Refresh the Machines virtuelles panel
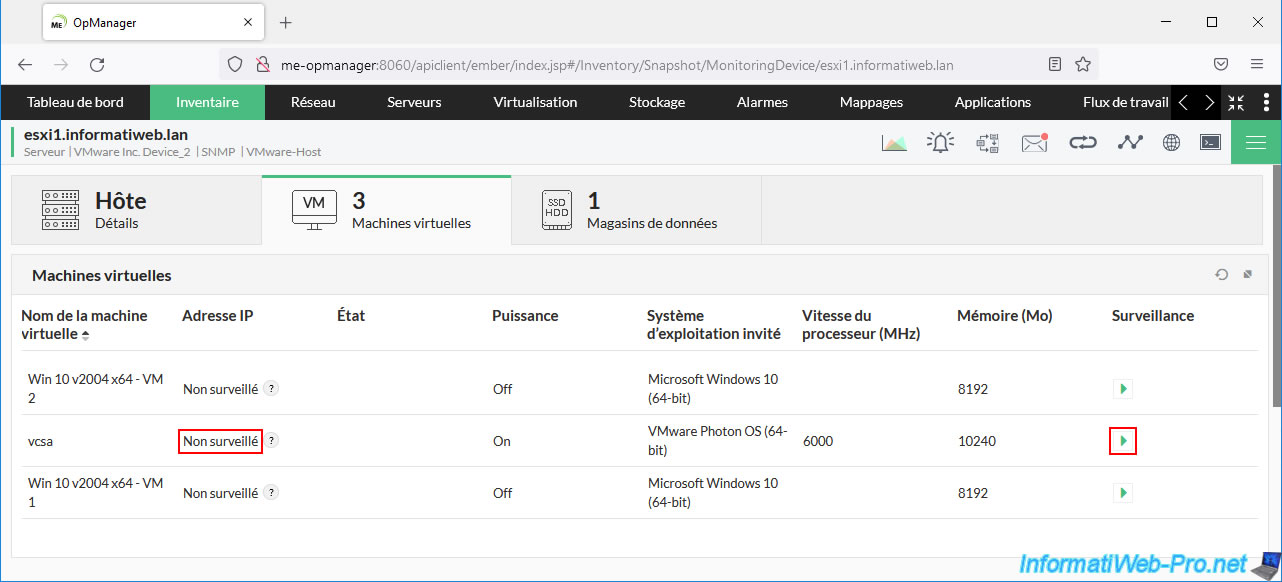 click(x=1222, y=275)
